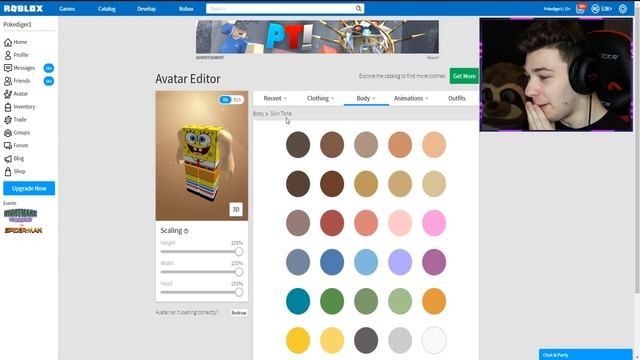Open the notifications icon in top bar
This screenshot has width=640, height=360.
tap(580, 9)
